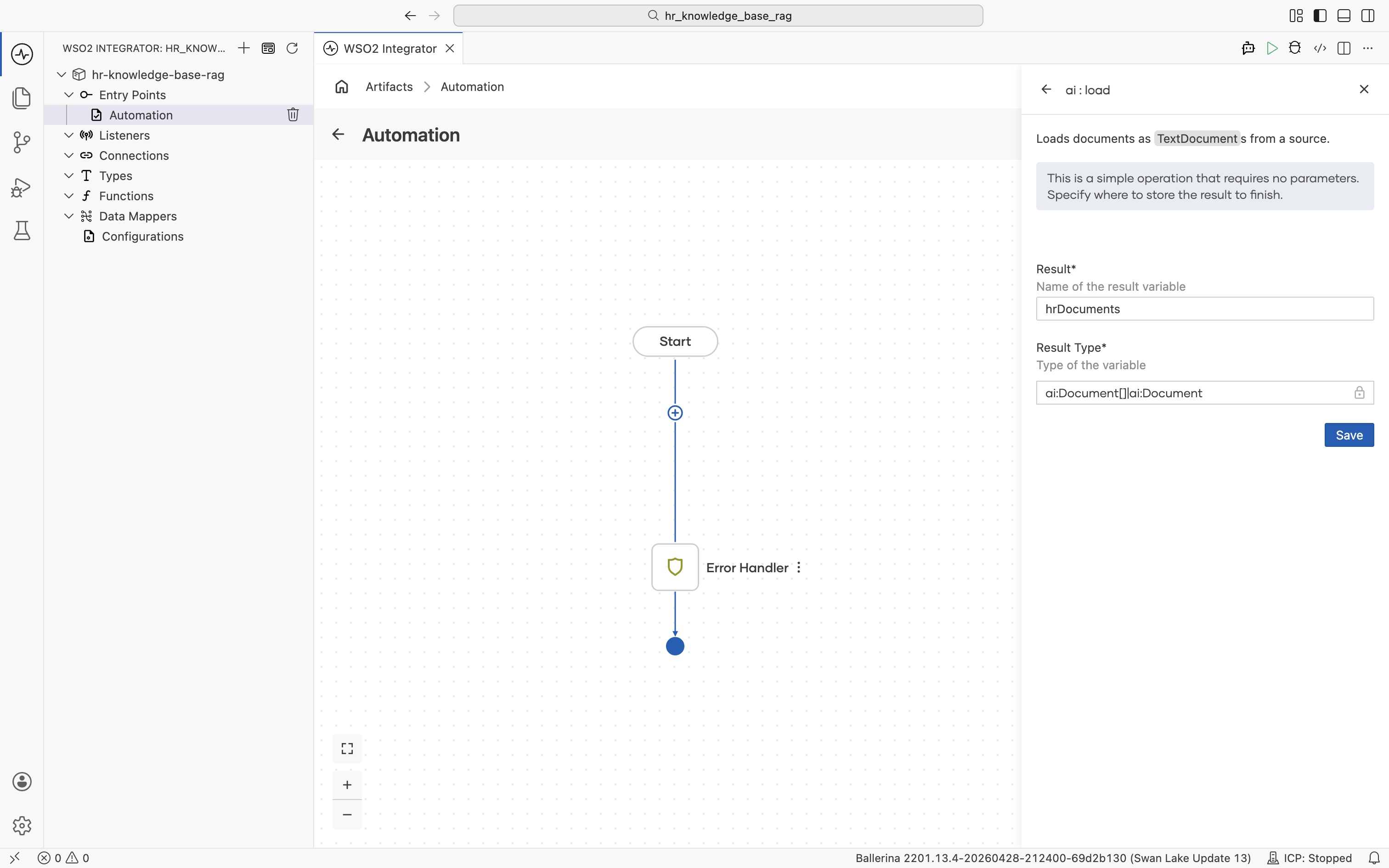1389x868 pixels.
Task: Click the add plus icon in sidebar header
Action: (244, 48)
